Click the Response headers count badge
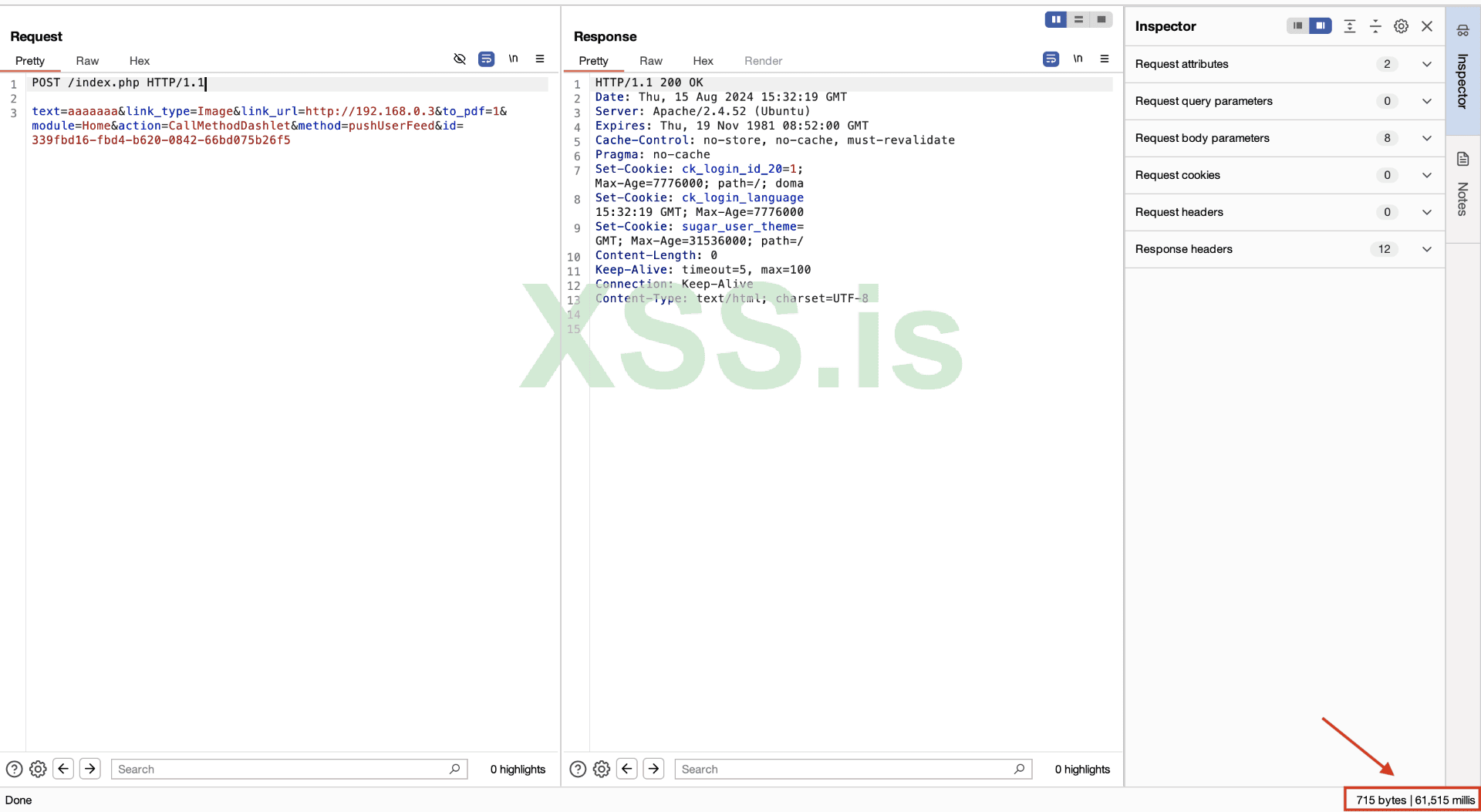Screen dimensions: 1481x812 tap(1385, 249)
